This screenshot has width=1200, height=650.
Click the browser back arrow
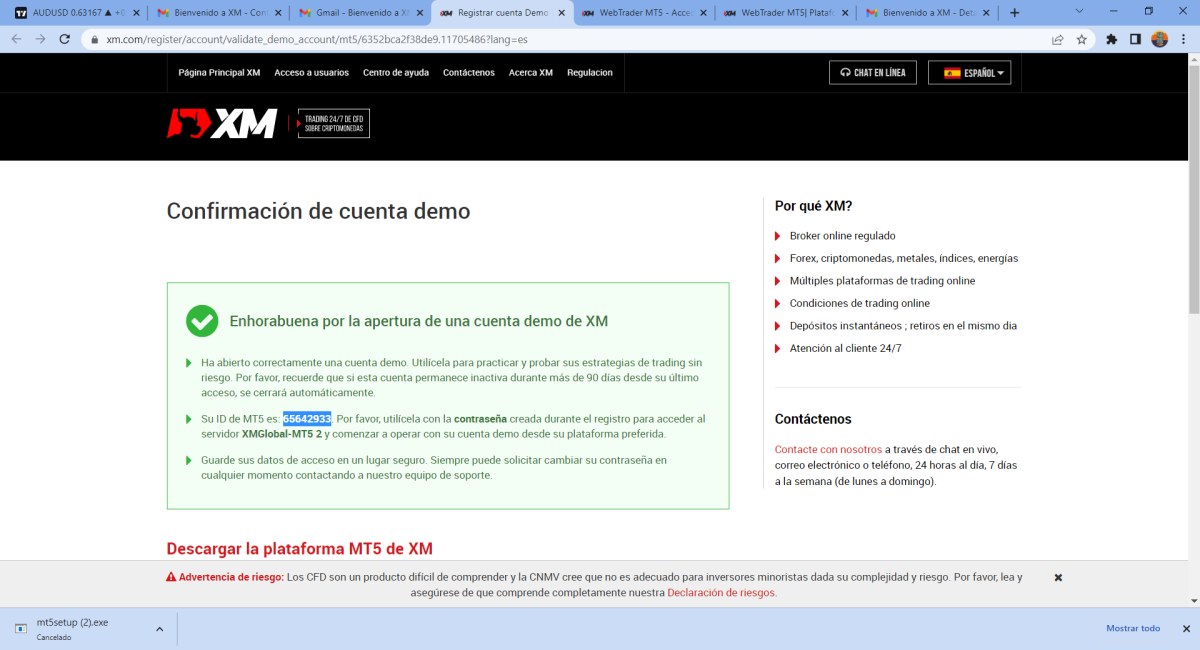(16, 39)
